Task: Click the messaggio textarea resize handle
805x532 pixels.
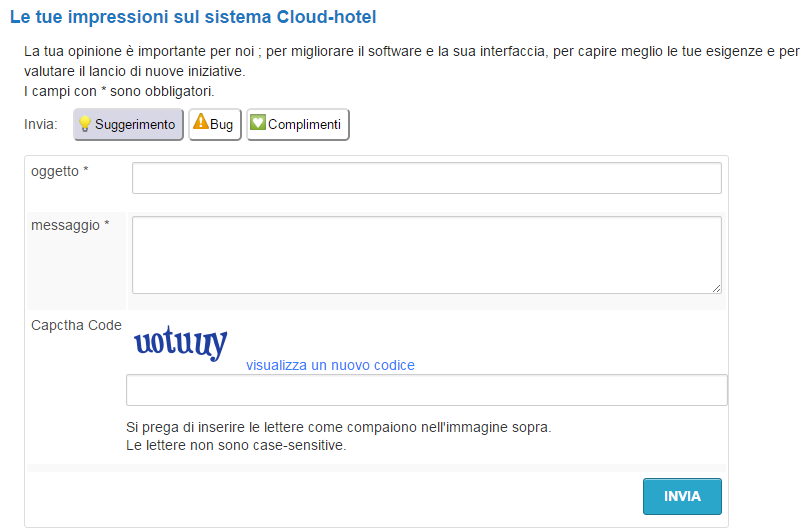Action: coord(716,289)
